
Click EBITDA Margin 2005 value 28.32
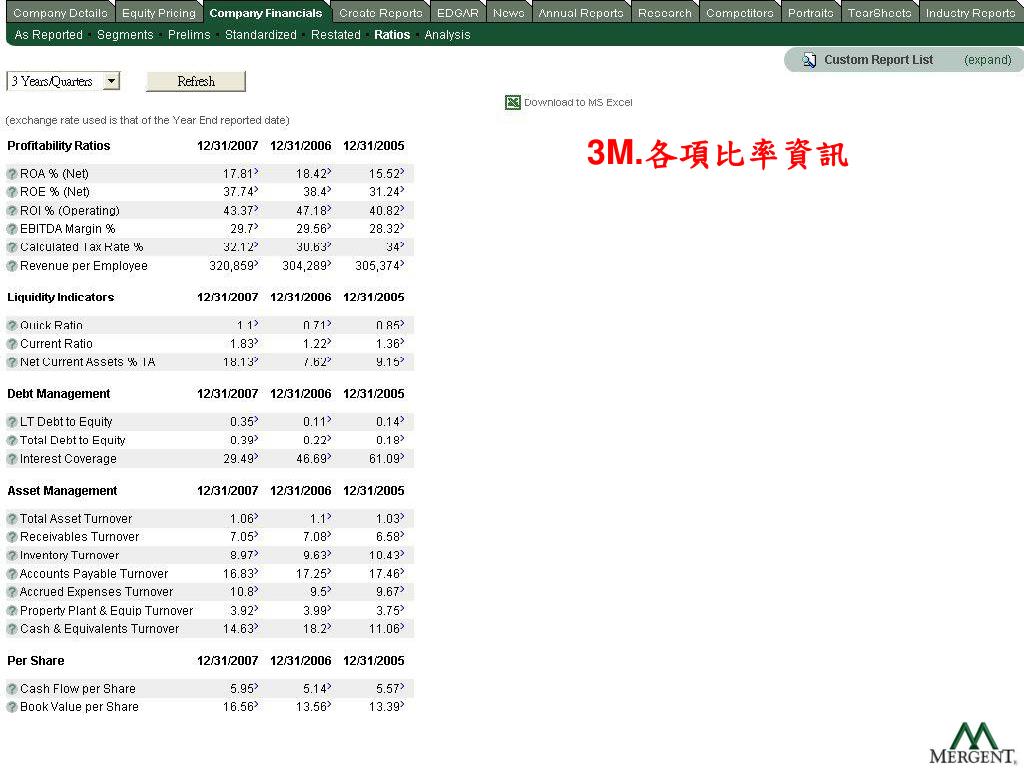click(387, 229)
